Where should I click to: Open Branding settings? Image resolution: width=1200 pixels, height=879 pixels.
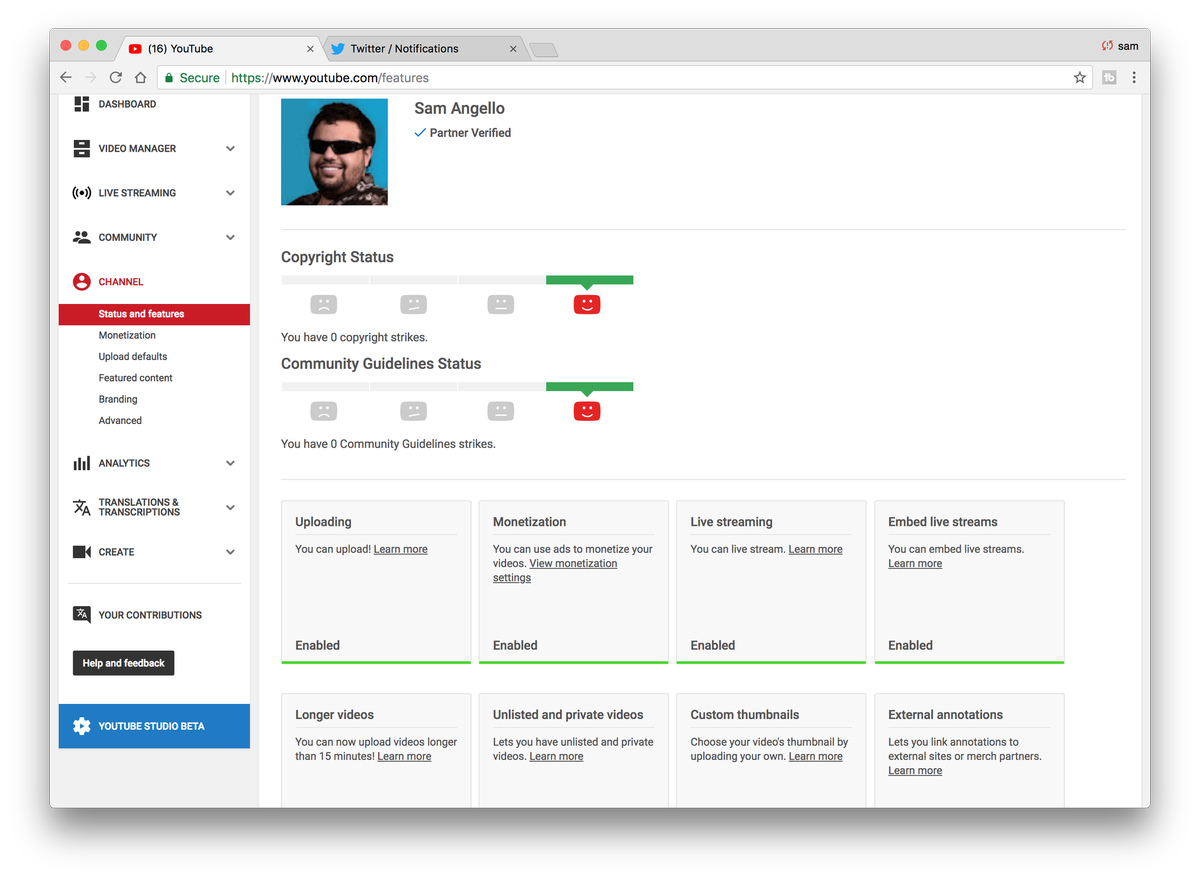tap(118, 399)
